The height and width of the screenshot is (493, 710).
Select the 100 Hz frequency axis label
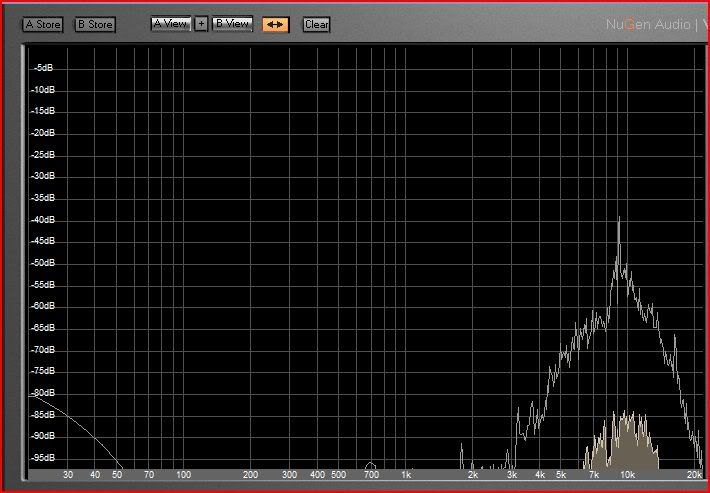pos(183,475)
